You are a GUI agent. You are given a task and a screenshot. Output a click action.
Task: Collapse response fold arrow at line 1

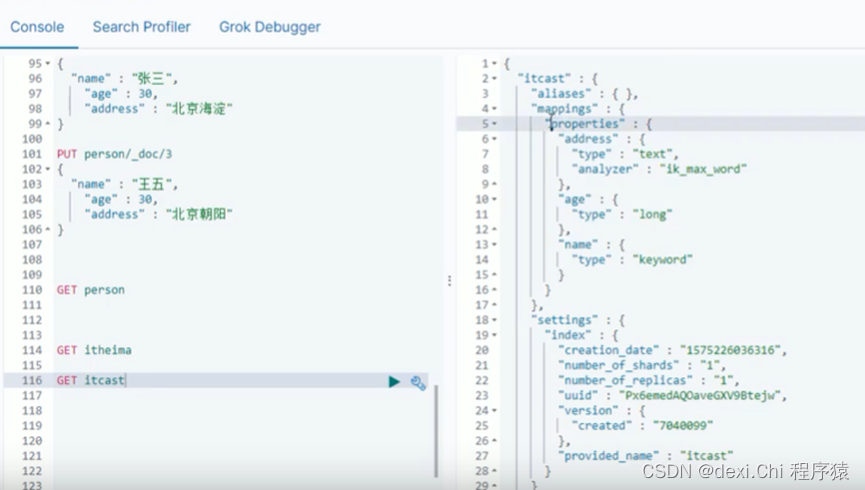pyautogui.click(x=494, y=63)
